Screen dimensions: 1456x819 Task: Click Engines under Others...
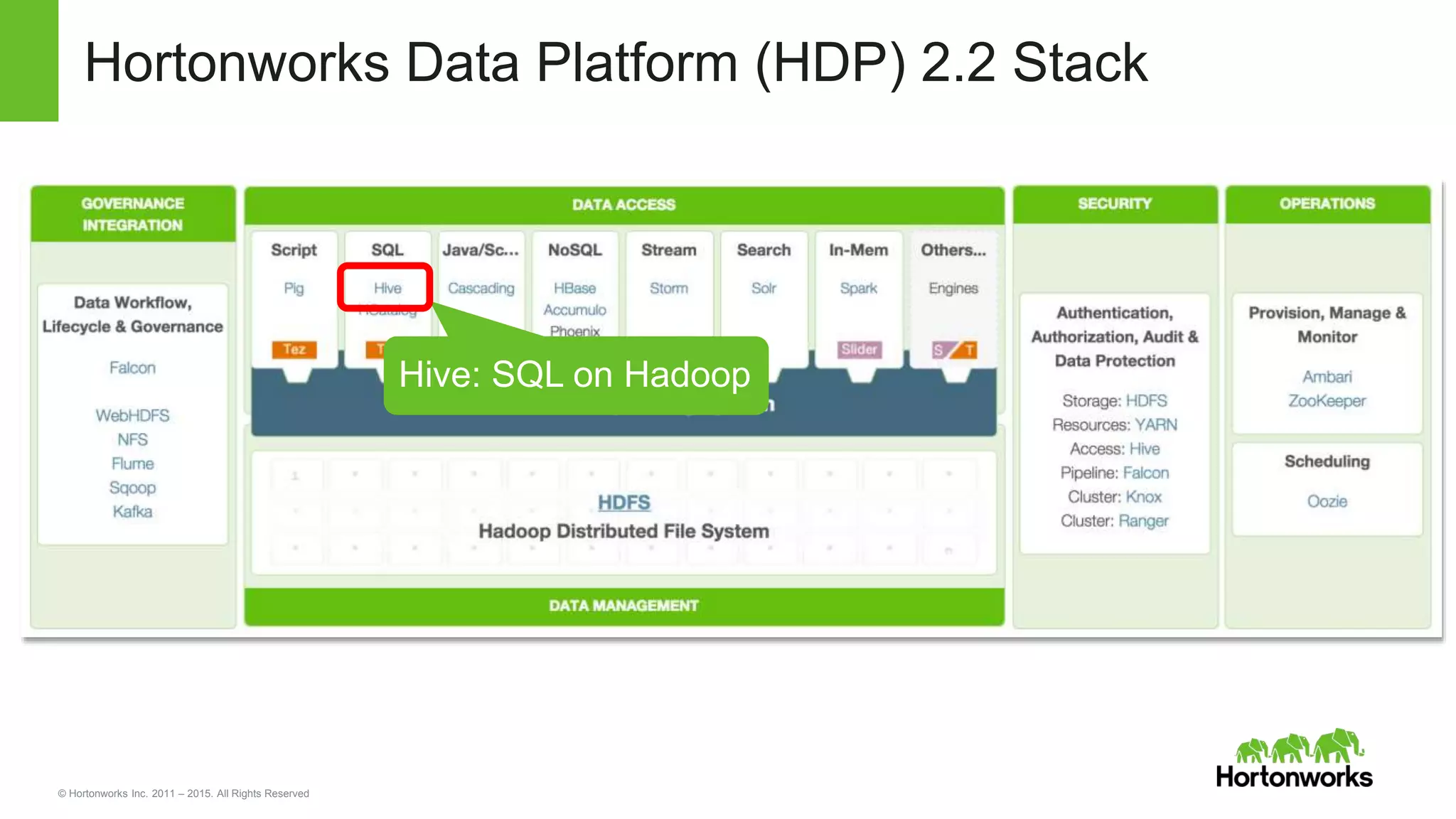pyautogui.click(x=953, y=288)
